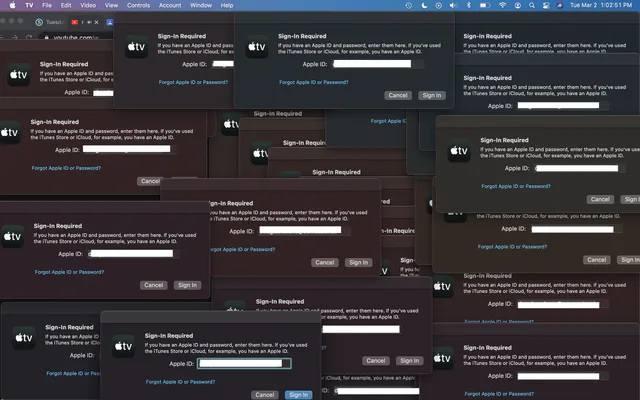The width and height of the screenshot is (640, 400).
Task: Open the Apple menu logo
Action: 12,5
